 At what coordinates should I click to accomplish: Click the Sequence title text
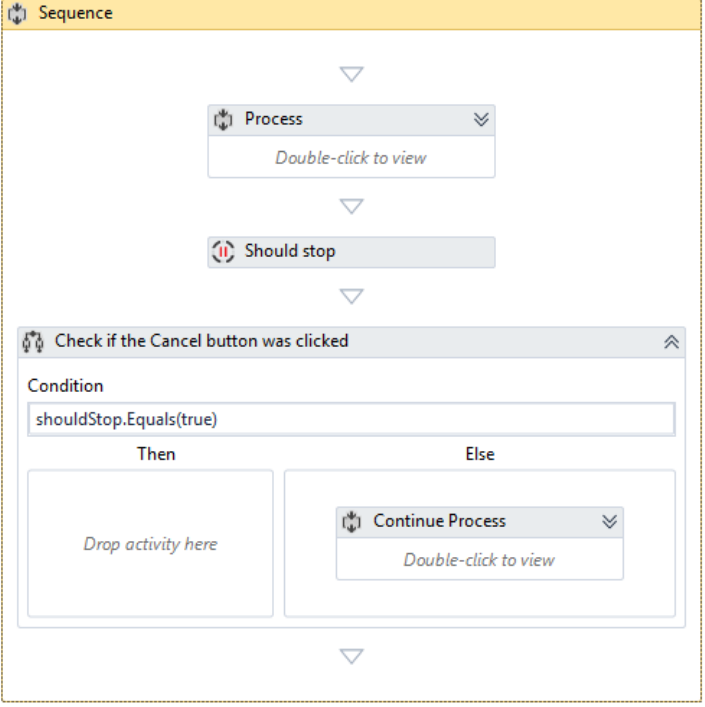[75, 14]
